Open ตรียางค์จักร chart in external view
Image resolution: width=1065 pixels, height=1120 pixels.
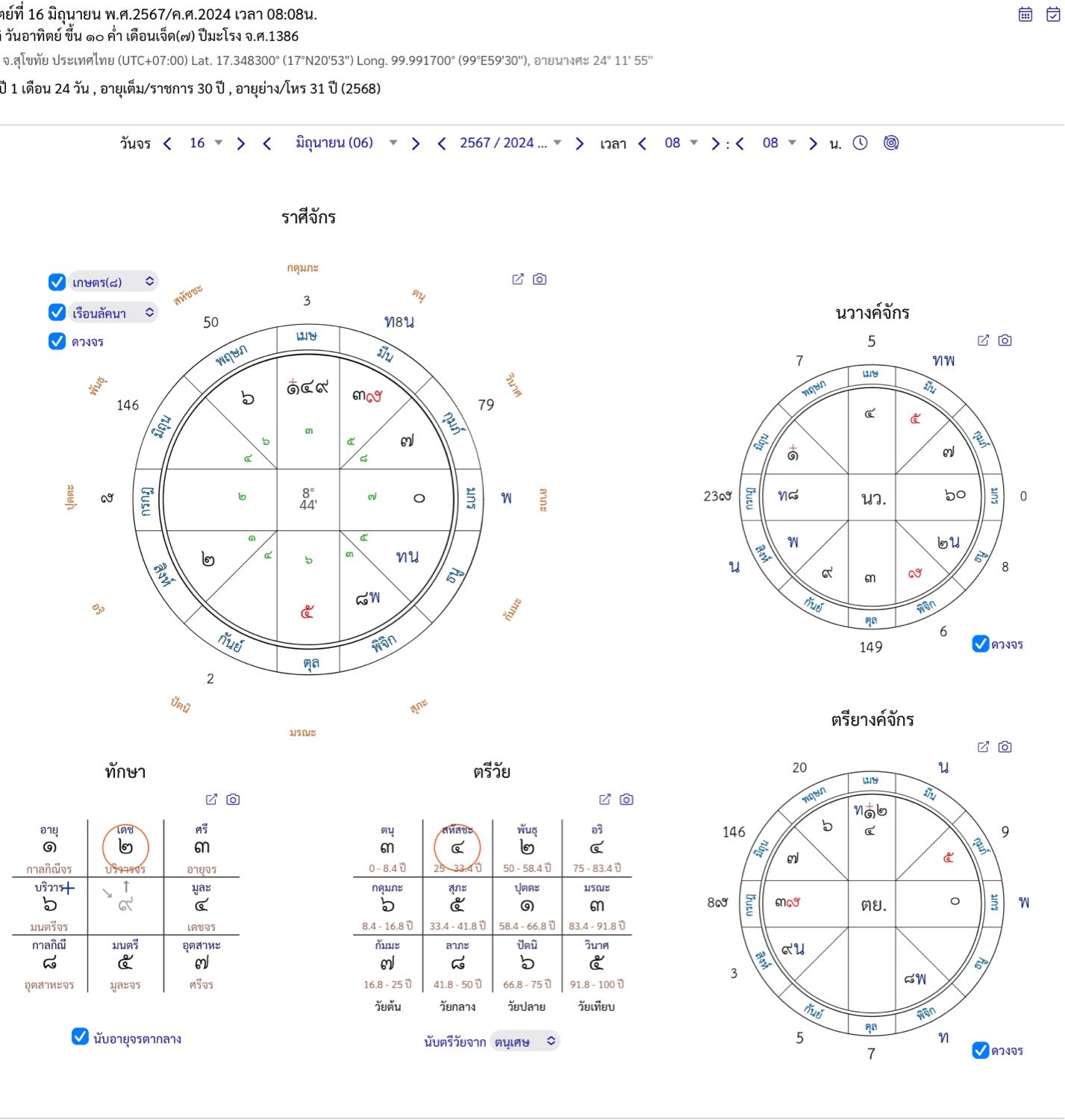click(984, 747)
